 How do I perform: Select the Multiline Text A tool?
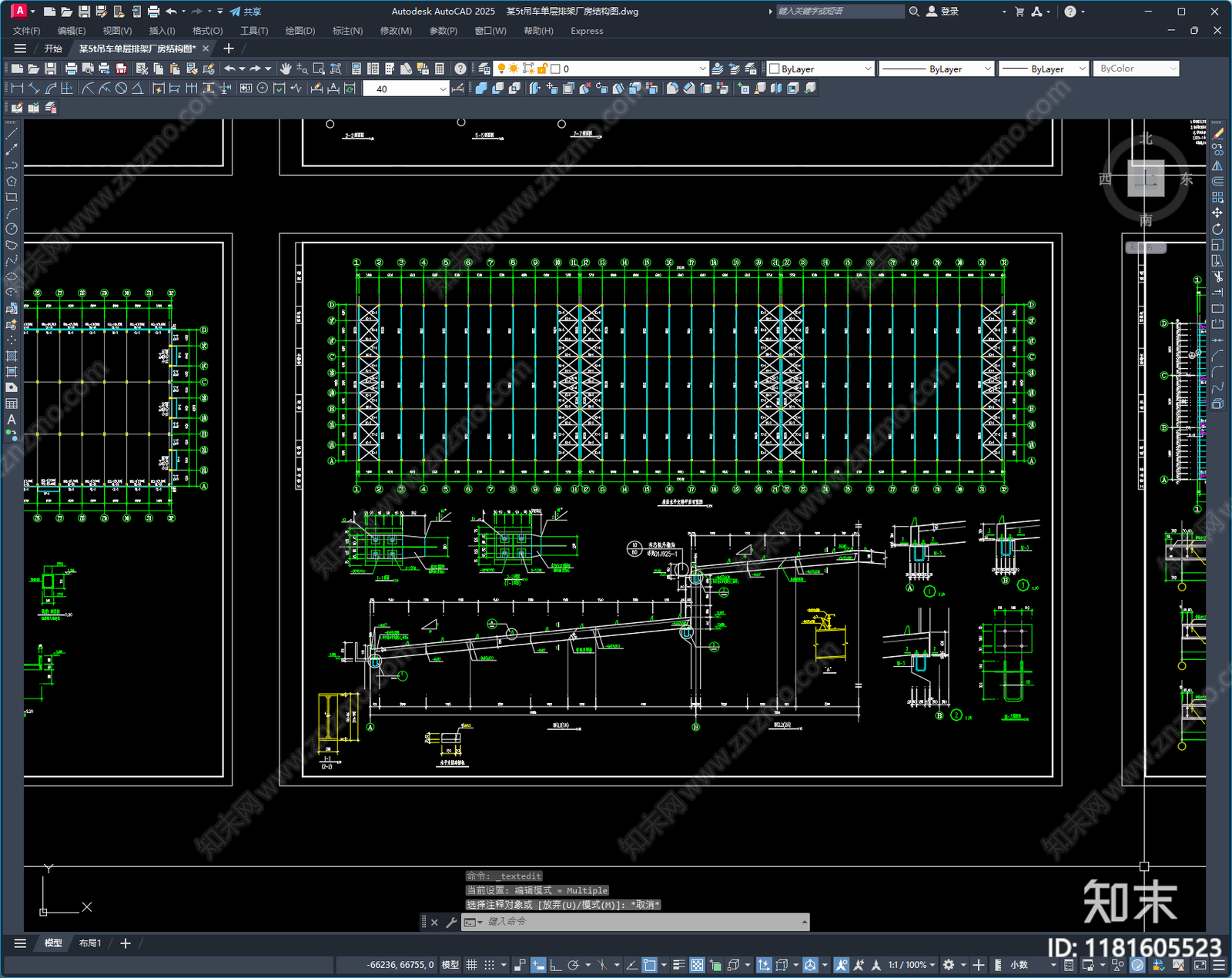tap(12, 420)
